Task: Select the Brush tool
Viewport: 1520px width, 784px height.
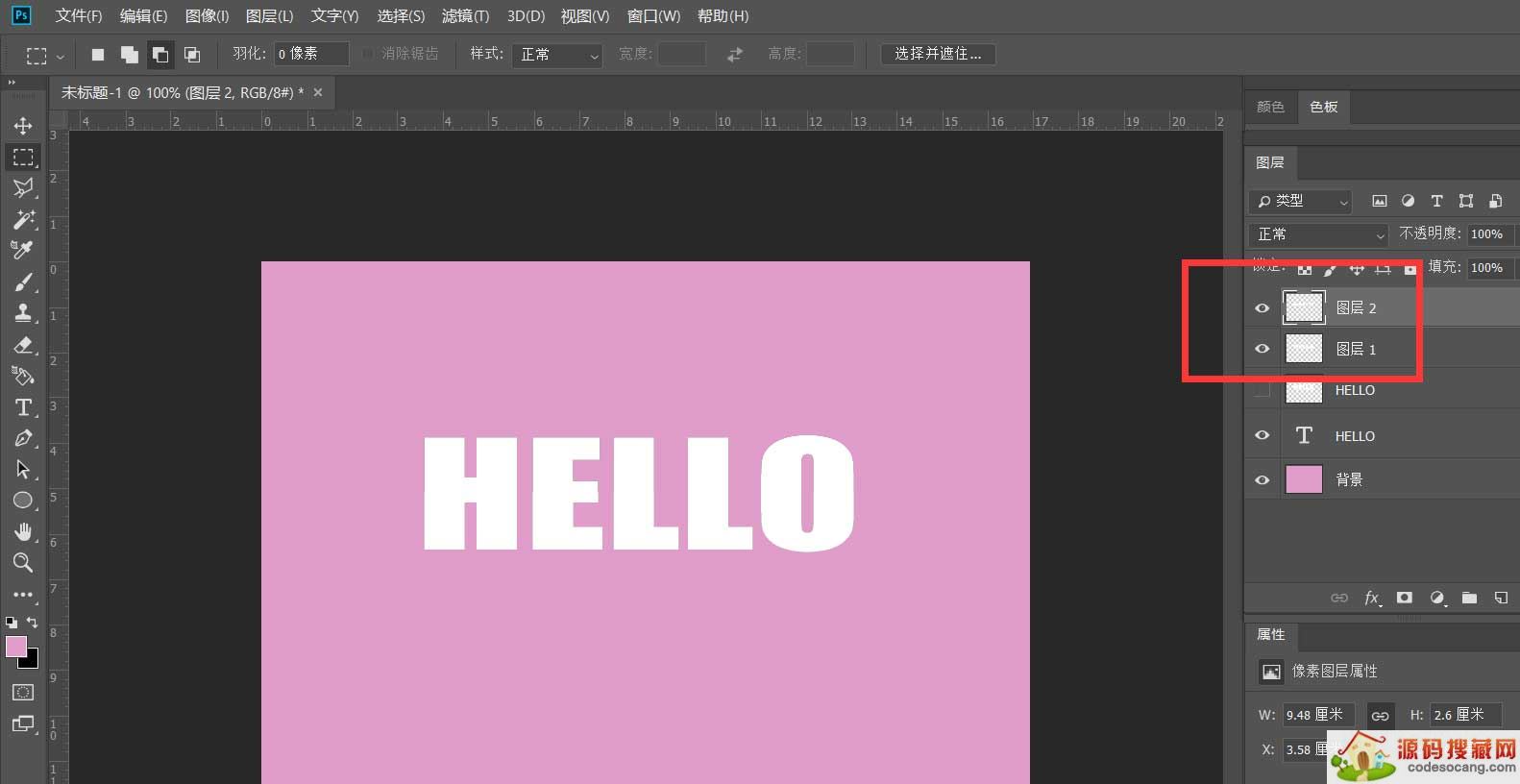Action: click(x=23, y=282)
